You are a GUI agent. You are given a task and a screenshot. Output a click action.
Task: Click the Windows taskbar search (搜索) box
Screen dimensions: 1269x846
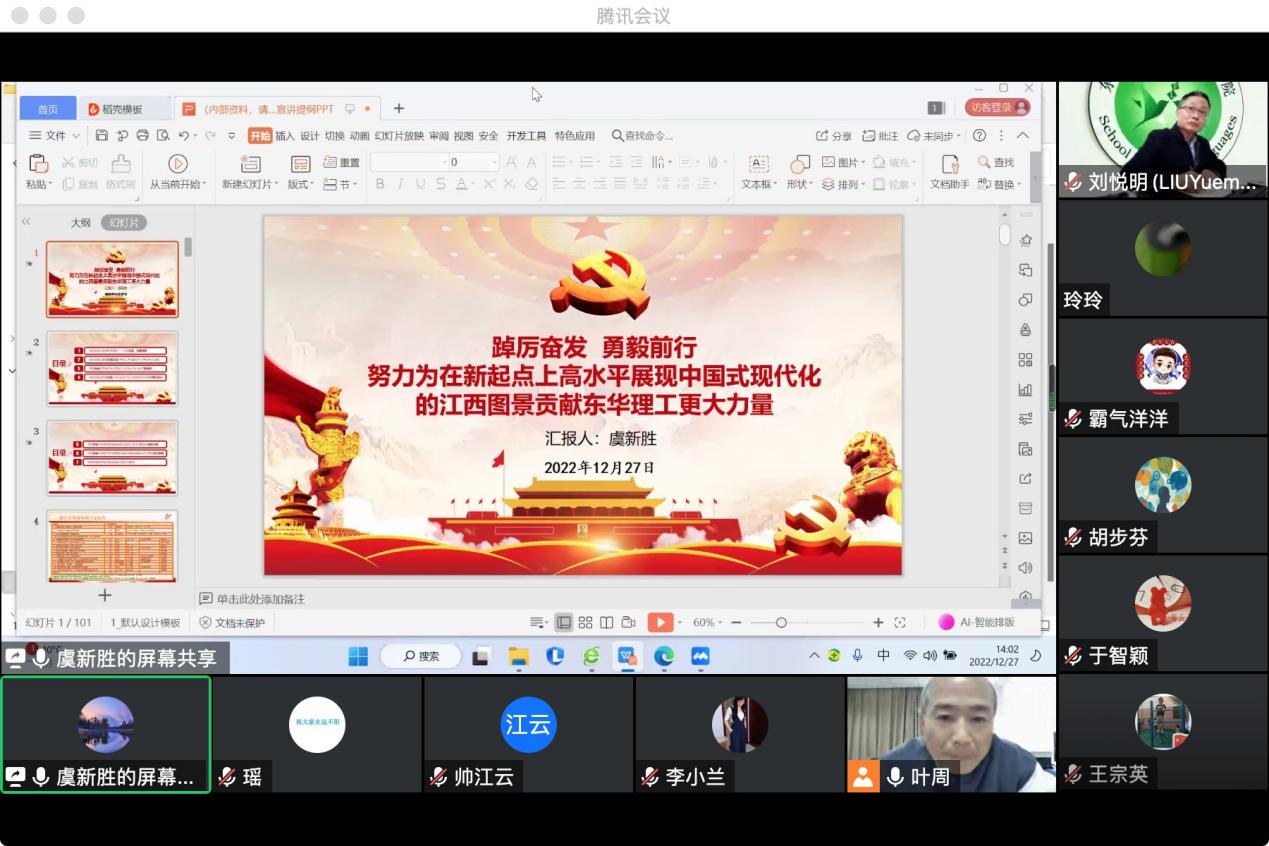coord(421,656)
